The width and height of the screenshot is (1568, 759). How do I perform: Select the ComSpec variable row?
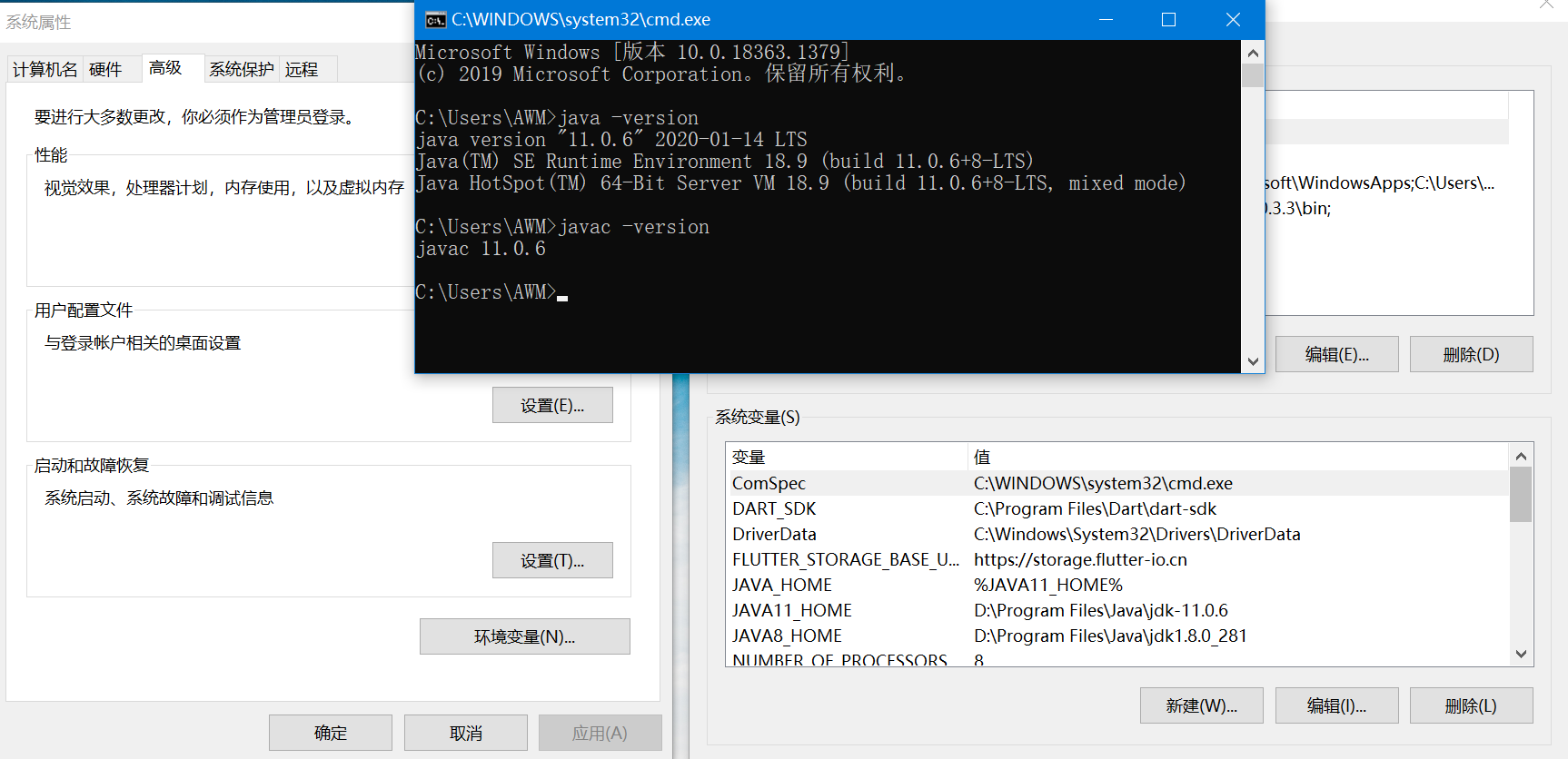(x=1117, y=483)
